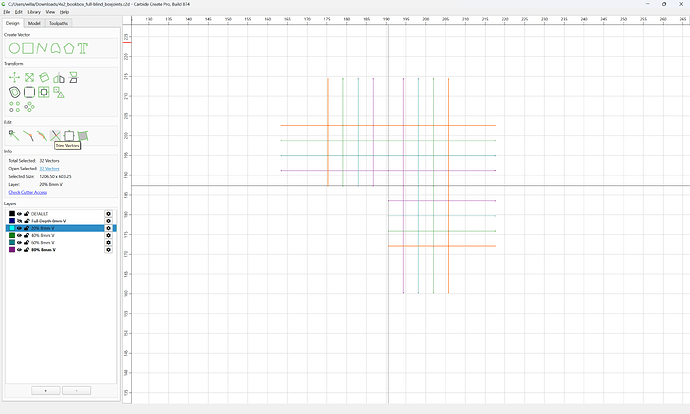
Task: Open the View menu
Action: pos(51,12)
